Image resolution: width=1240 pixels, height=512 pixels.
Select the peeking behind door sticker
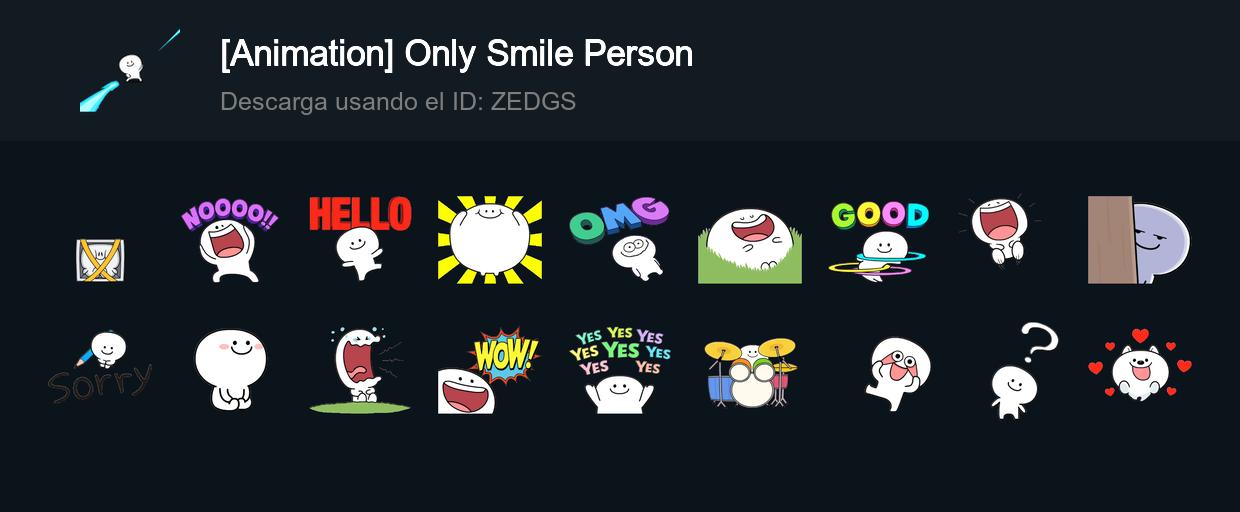1140,240
